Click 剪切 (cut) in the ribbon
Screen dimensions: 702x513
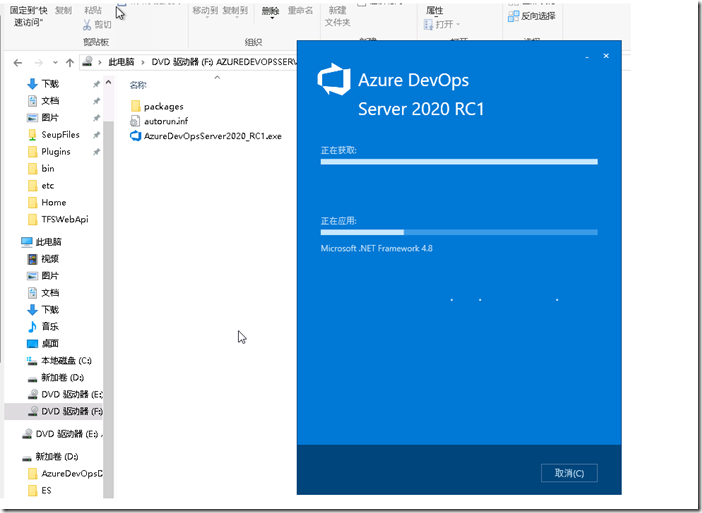click(x=97, y=25)
